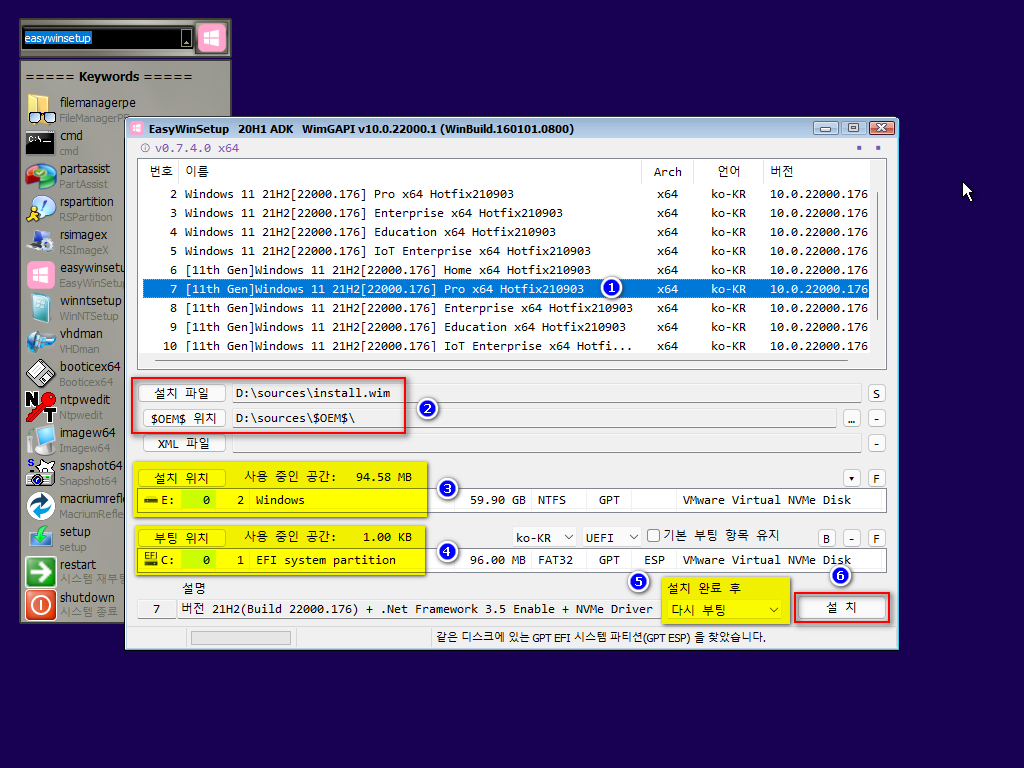Expand install location dropdown arrow button

pyautogui.click(x=851, y=479)
